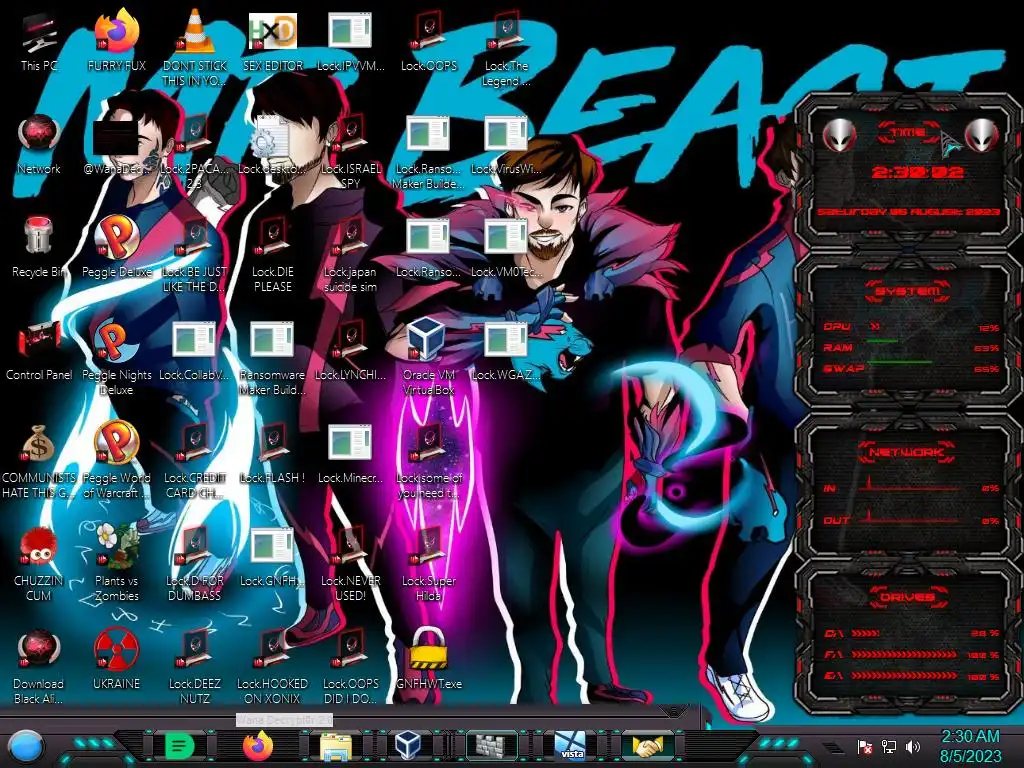The height and width of the screenshot is (768, 1024).
Task: Select the Lock.CREDIT CARD CH... icon
Action: [x=195, y=461]
